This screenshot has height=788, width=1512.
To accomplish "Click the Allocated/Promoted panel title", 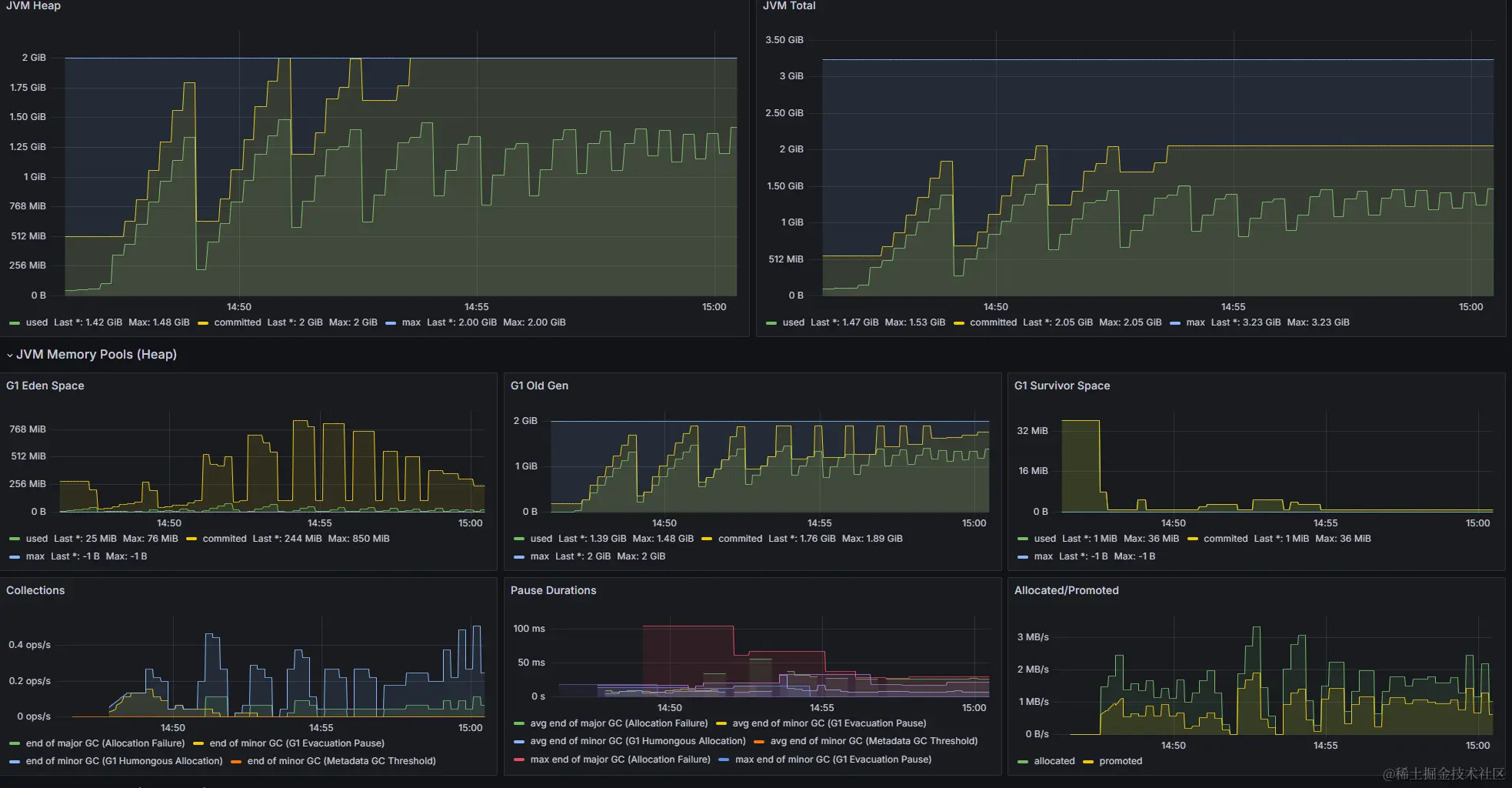I will (1066, 590).
